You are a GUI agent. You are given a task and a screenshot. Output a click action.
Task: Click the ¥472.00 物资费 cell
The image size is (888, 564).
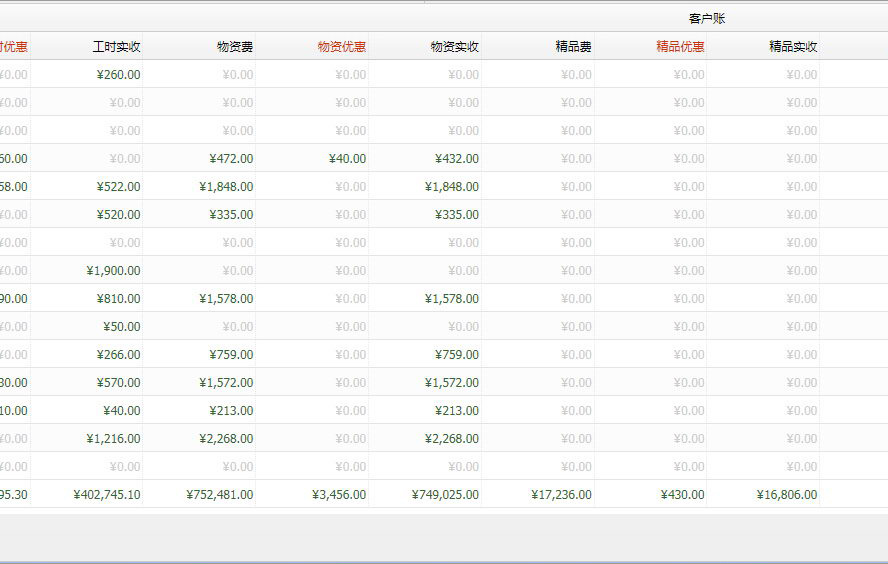click(x=231, y=159)
